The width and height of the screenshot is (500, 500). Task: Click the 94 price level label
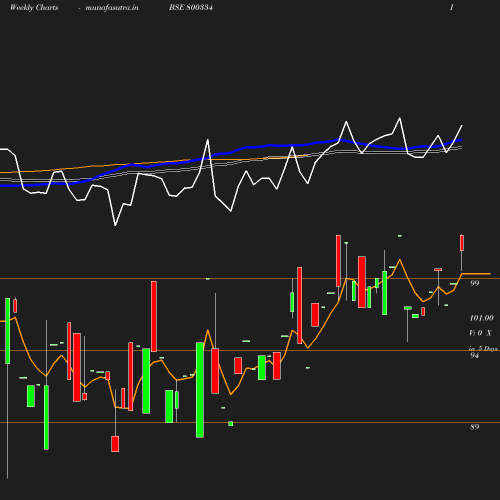click(x=474, y=355)
